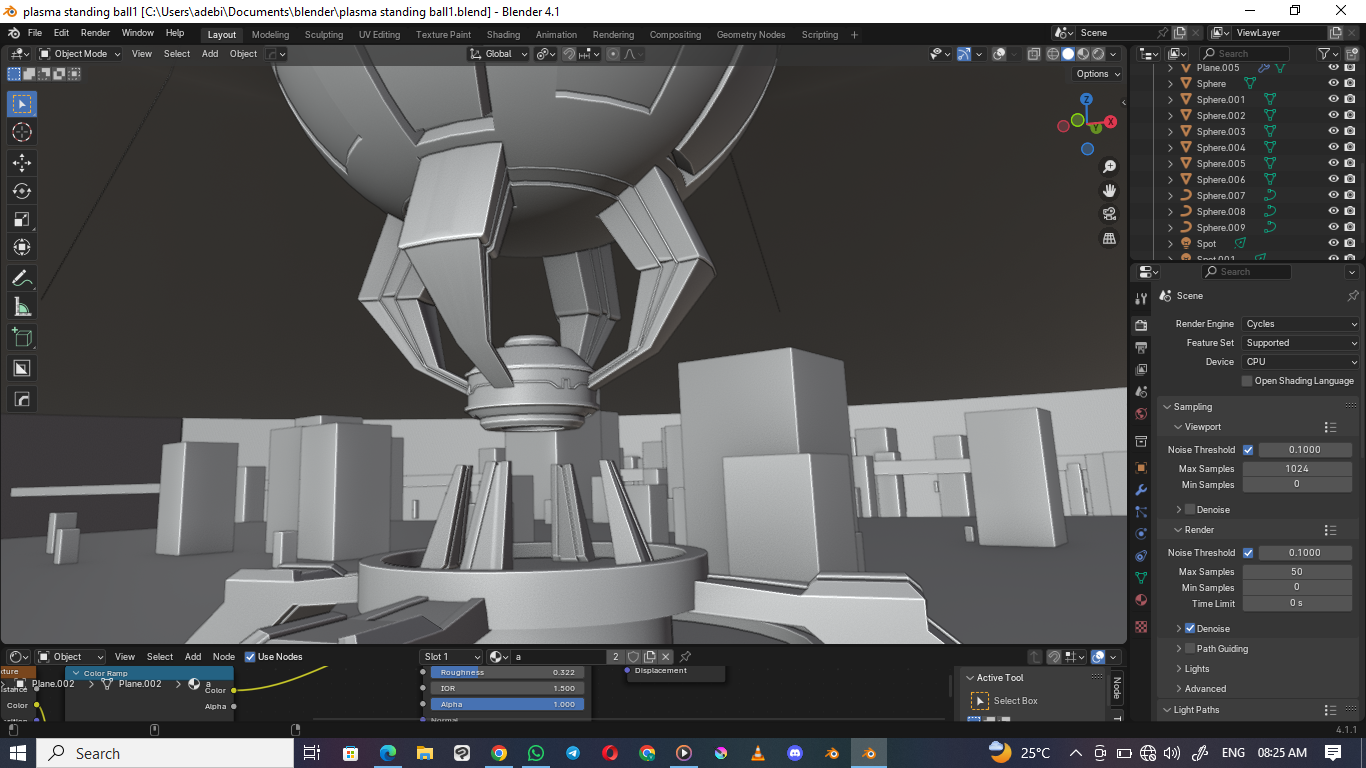Open the viewport Options dropdown
The image size is (1366, 768).
1097,74
